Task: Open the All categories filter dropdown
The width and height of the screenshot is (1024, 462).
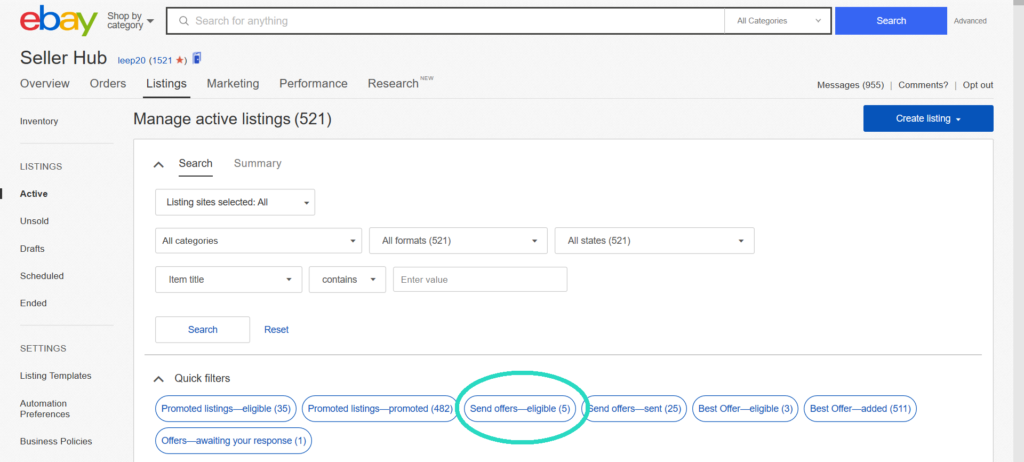Action: 259,240
